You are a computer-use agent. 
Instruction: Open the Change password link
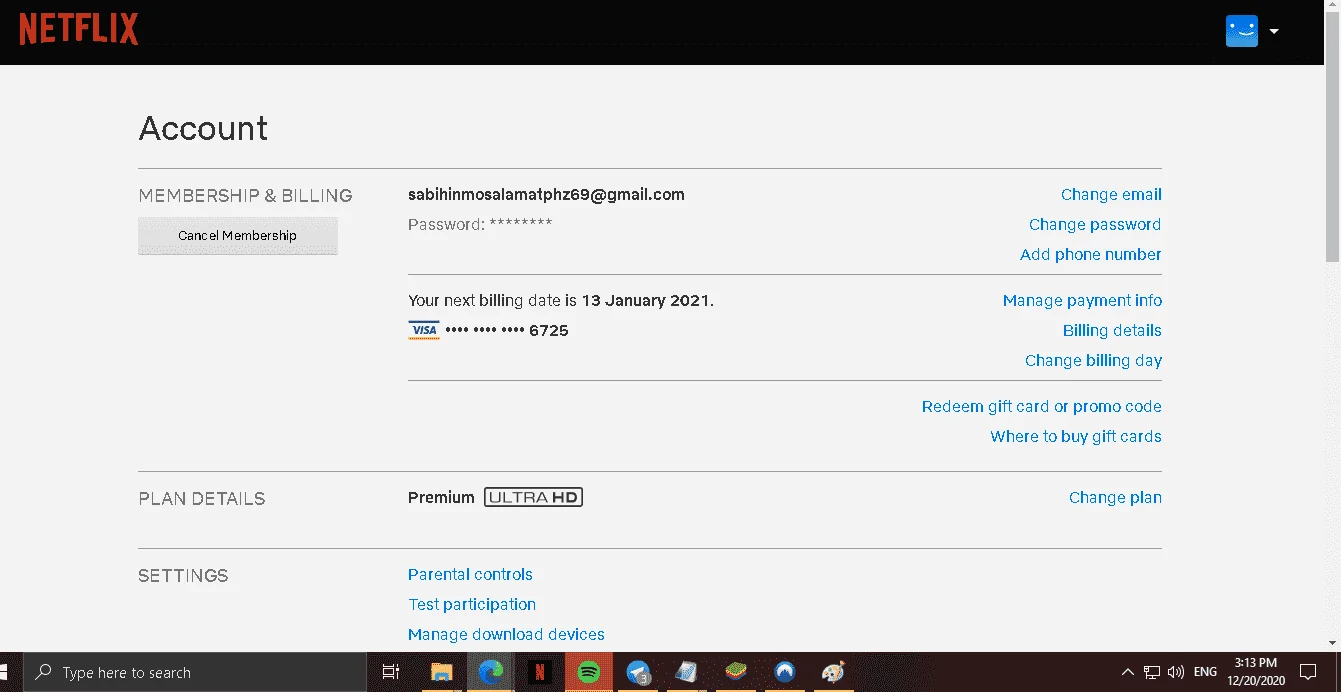[1095, 225]
